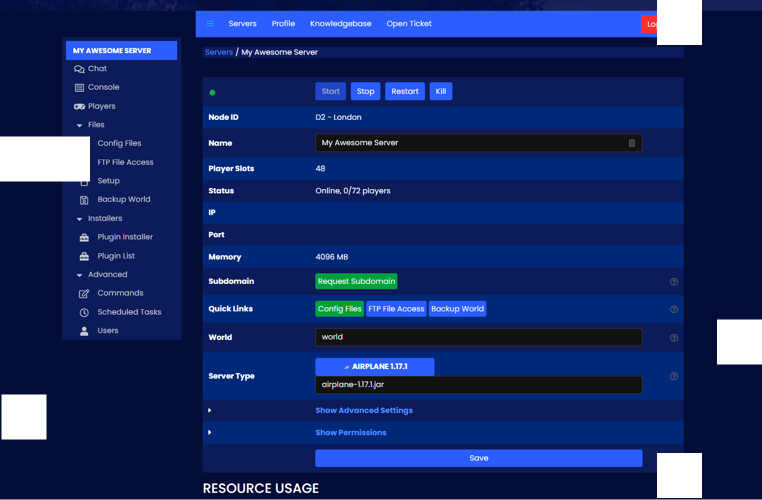Click the Scheduled Tasks clock icon

point(84,312)
